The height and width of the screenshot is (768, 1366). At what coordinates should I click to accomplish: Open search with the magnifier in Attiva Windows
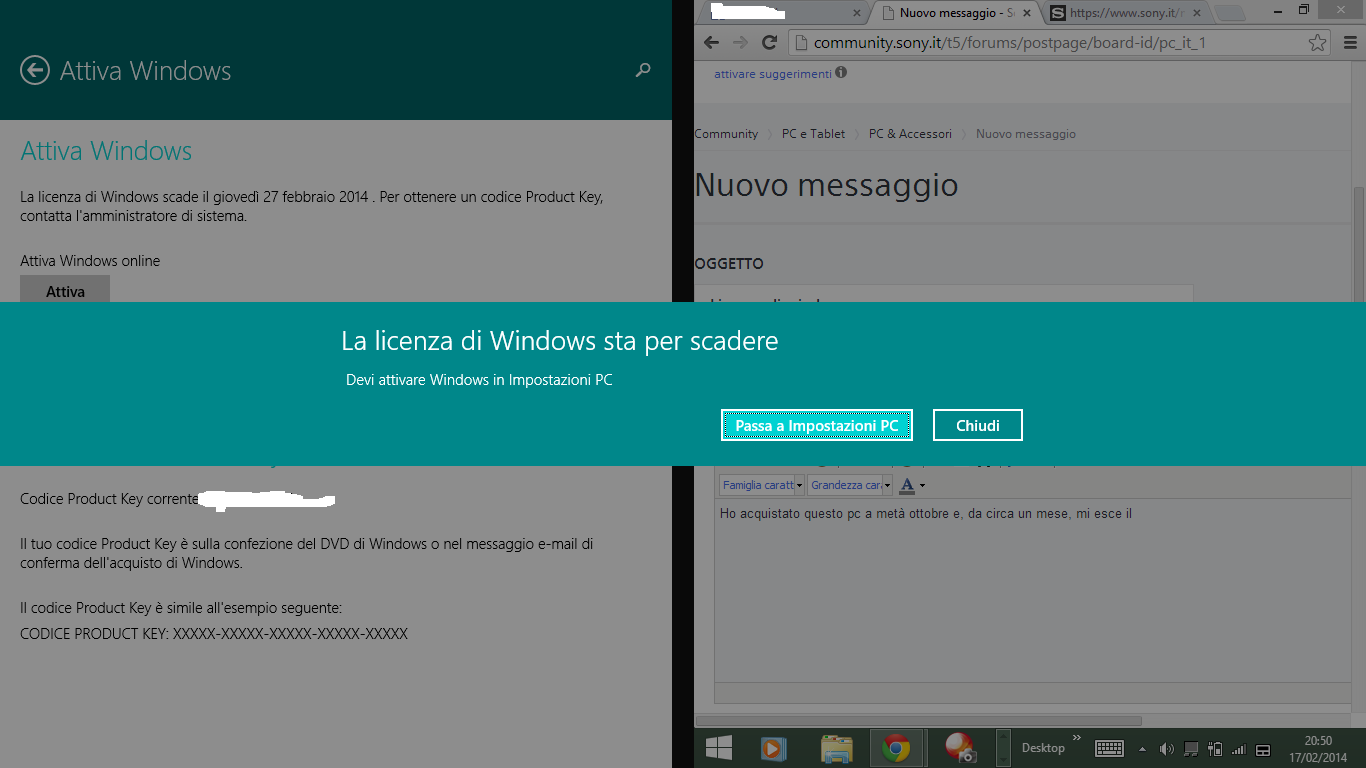pos(643,70)
